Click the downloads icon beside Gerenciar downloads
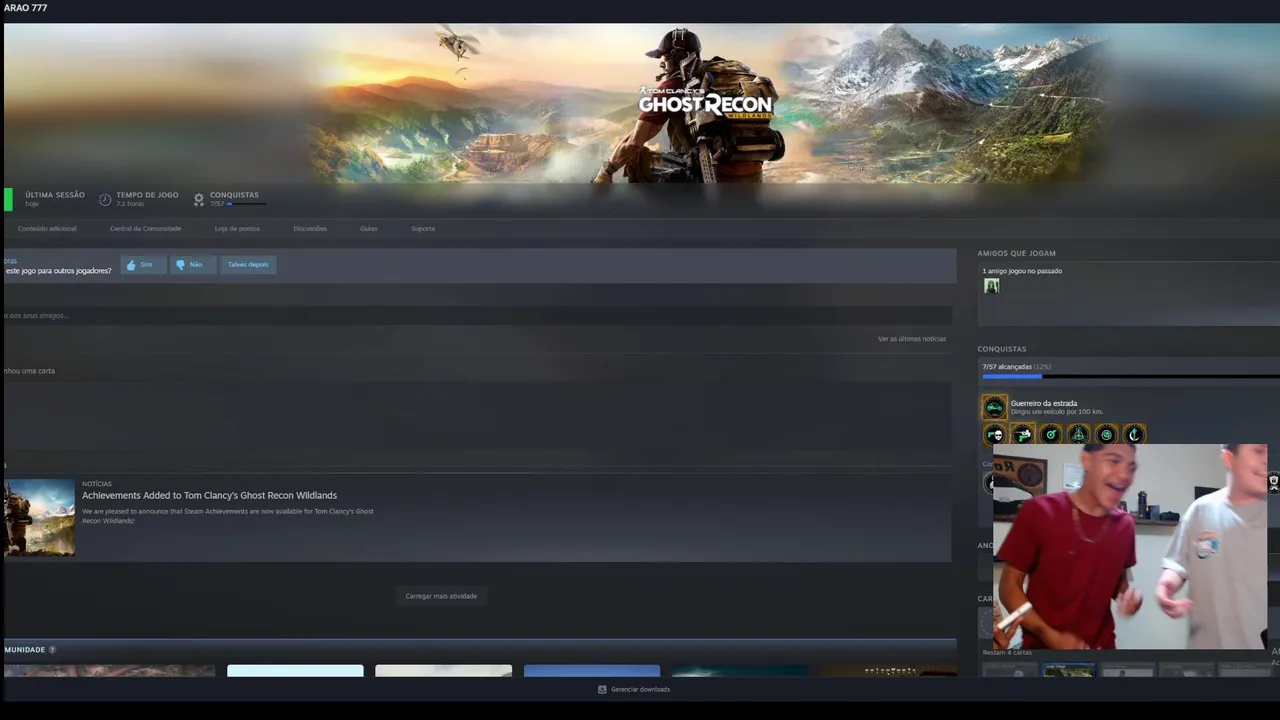Screen dimensions: 1280x720 602,689
